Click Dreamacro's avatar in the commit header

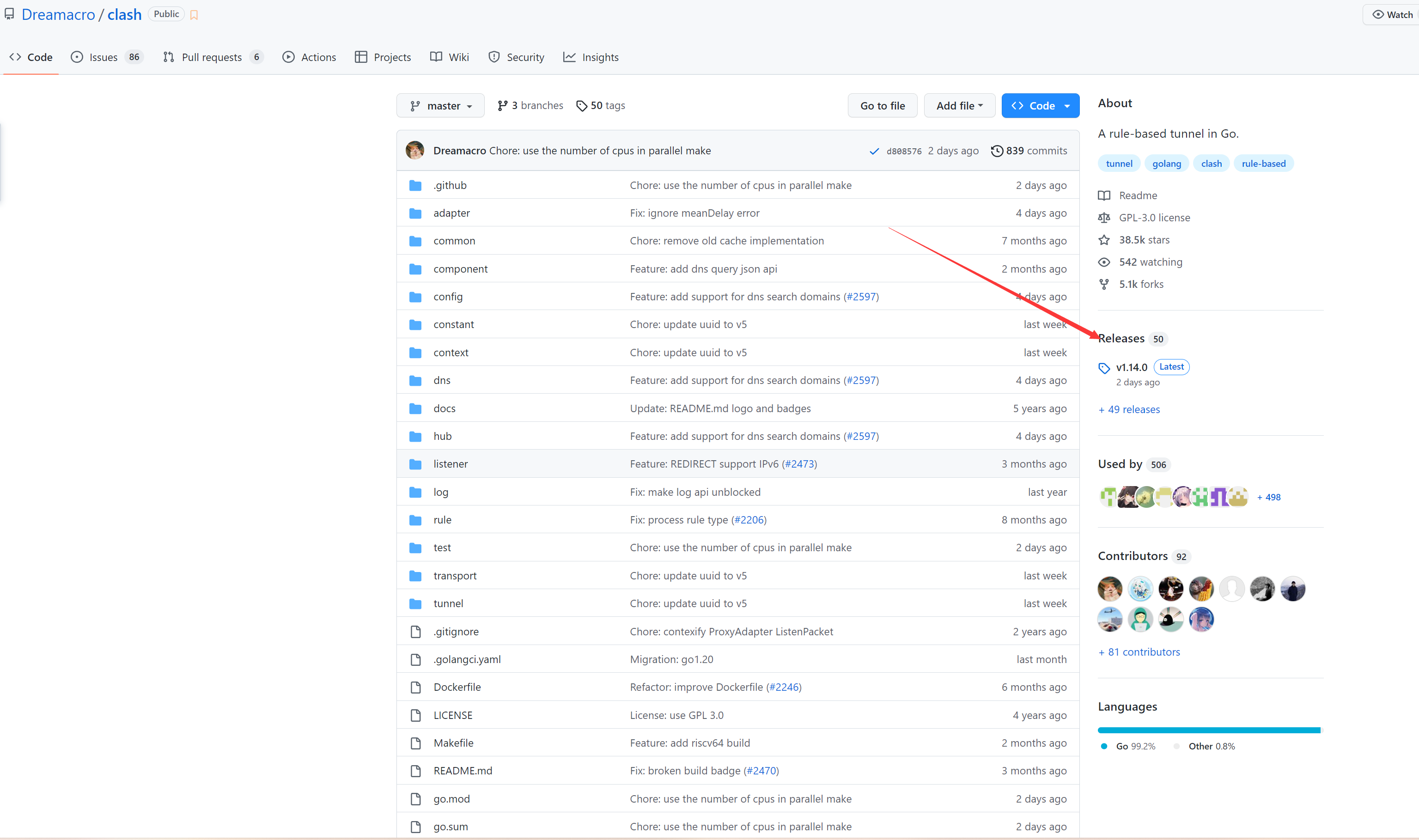[415, 151]
